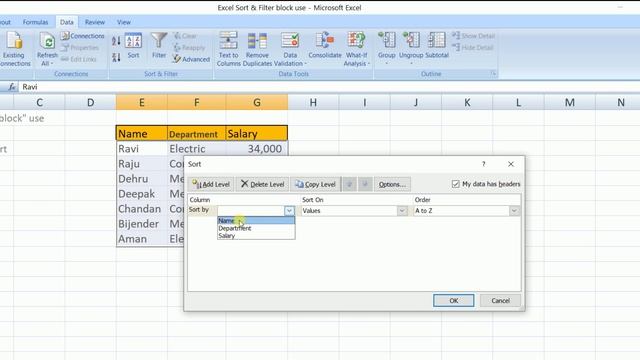This screenshot has width=640, height=360.
Task: Select column M header
Action: [569, 102]
